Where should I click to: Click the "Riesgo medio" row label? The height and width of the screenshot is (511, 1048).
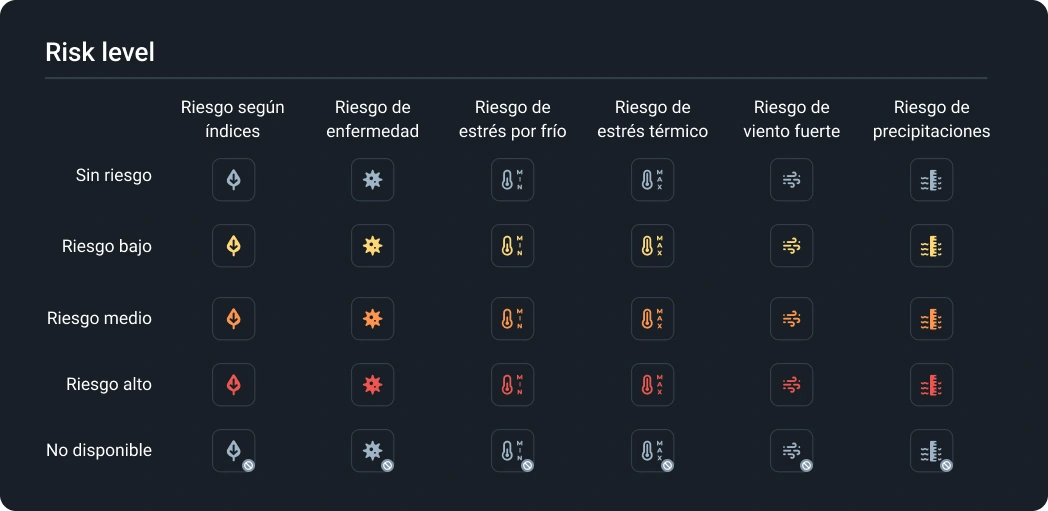(99, 319)
